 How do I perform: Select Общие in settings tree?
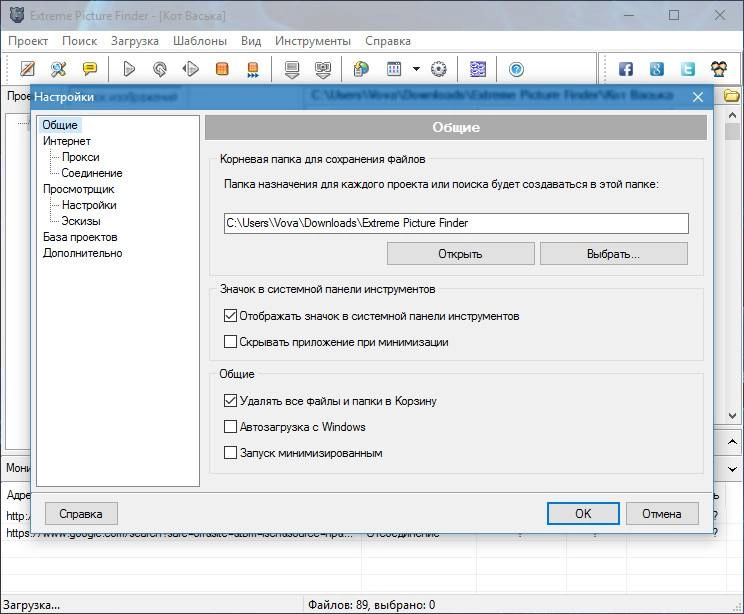[x=60, y=125]
